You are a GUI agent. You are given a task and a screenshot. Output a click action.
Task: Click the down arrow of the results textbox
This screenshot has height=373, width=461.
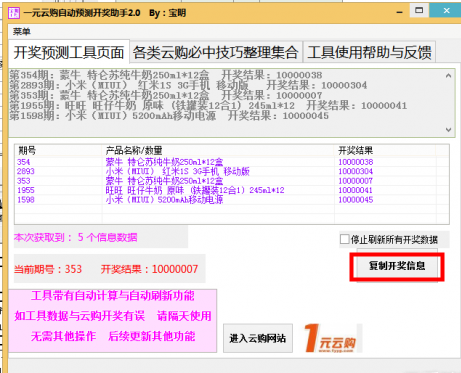click(x=448, y=130)
